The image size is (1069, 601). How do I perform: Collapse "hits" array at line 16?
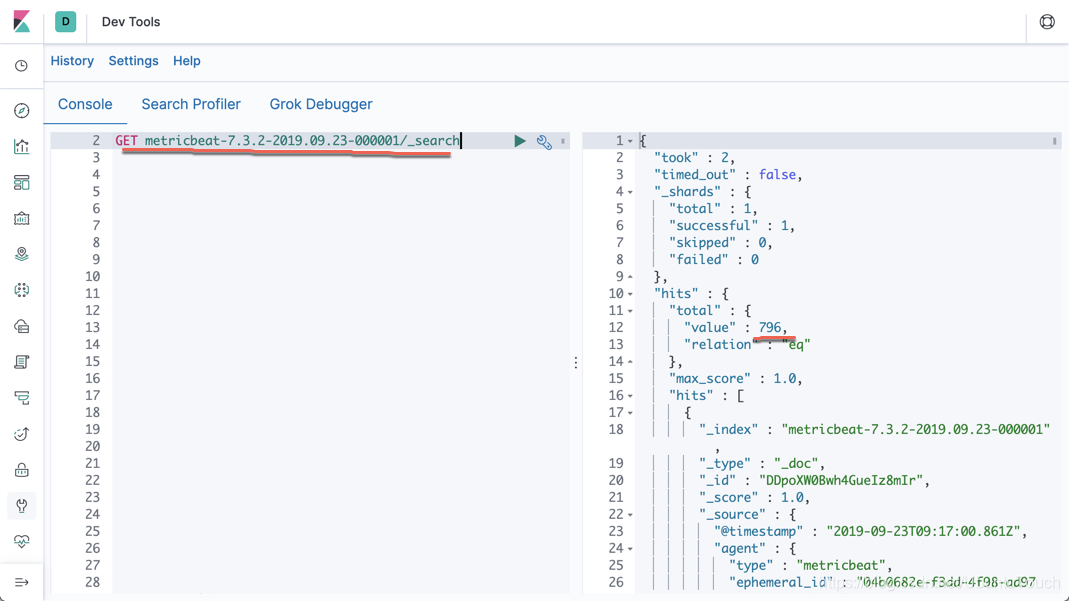(x=630, y=396)
